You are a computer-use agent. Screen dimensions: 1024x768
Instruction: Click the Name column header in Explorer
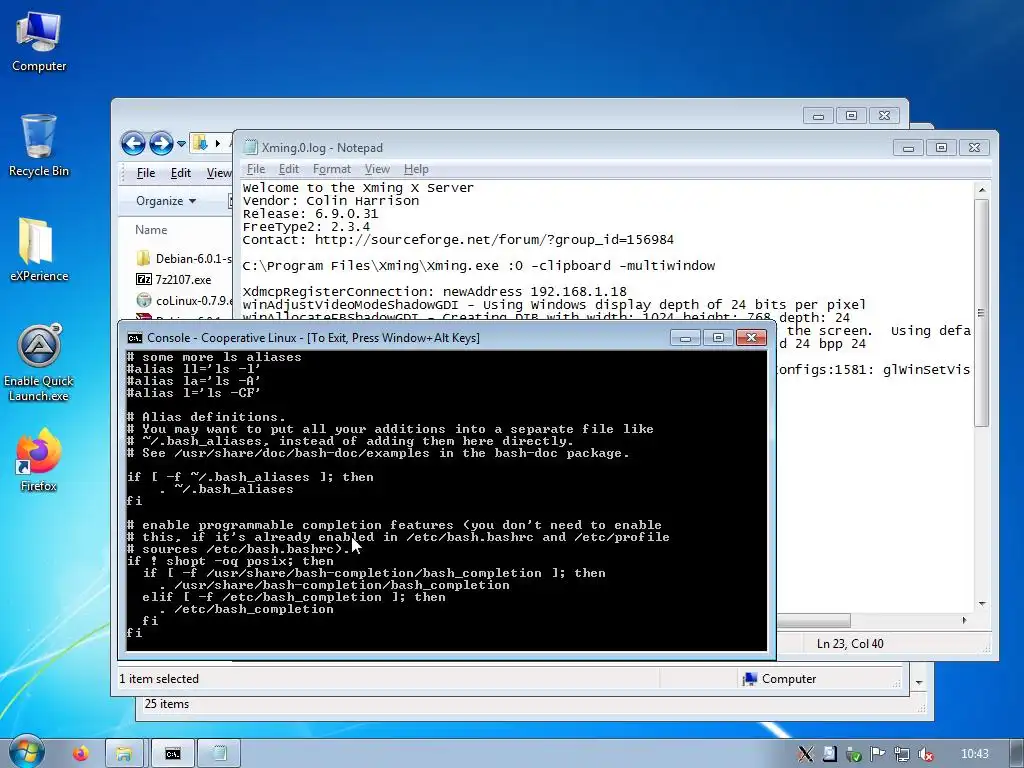click(151, 230)
